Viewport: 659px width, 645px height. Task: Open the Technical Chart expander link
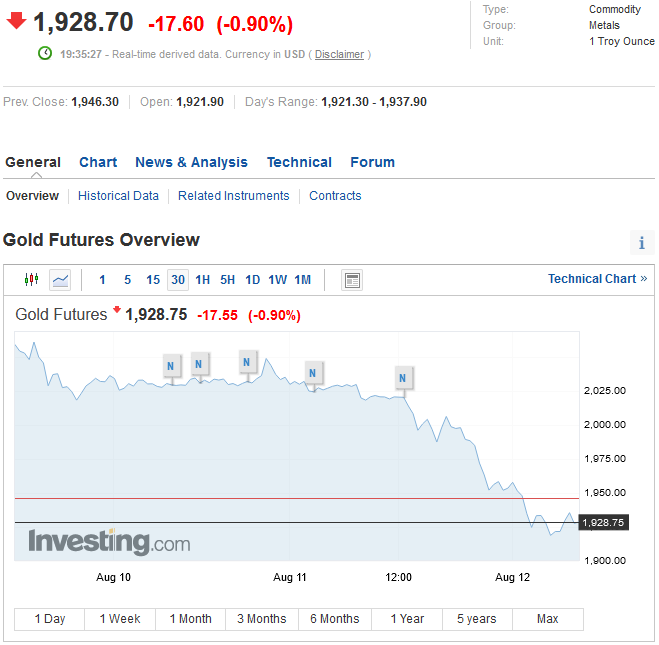coord(597,279)
